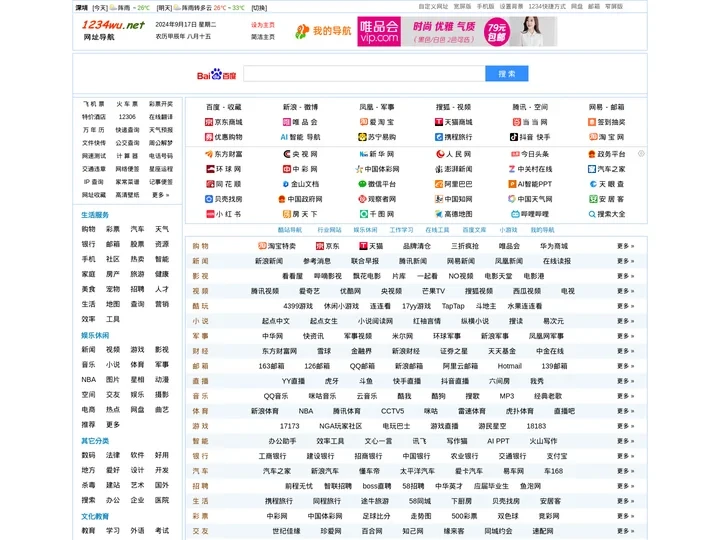The image size is (720, 540).
Task: Click the 人民网 icon
Action: 440,154
